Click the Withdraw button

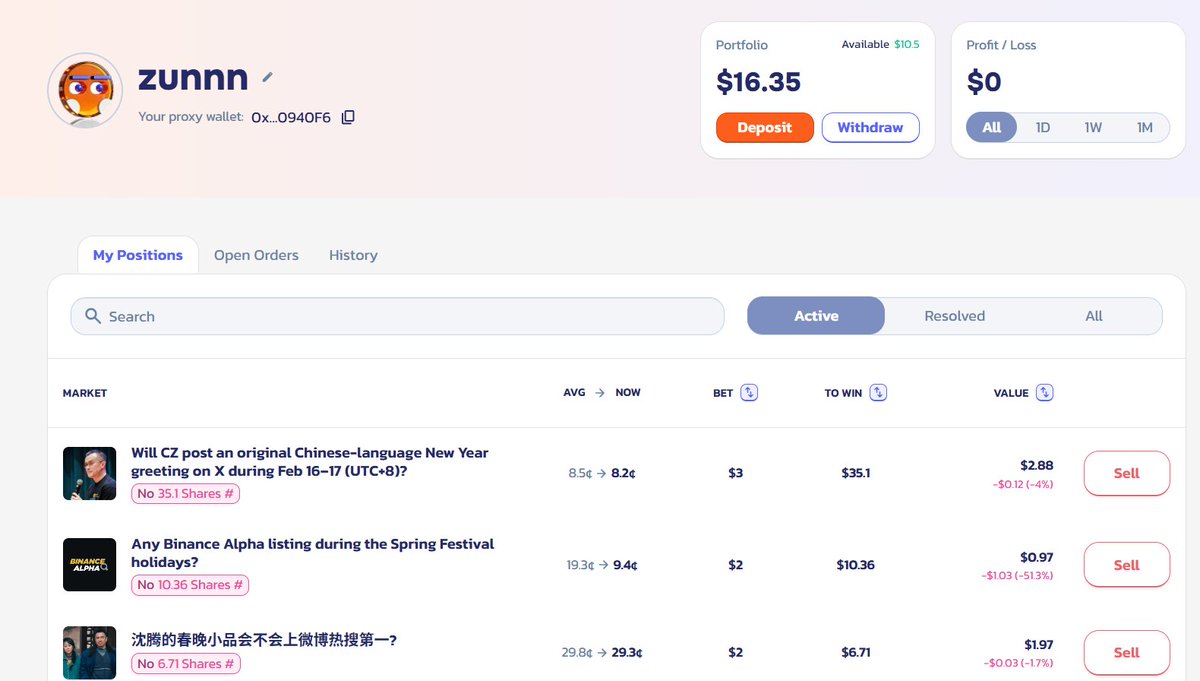coord(870,128)
